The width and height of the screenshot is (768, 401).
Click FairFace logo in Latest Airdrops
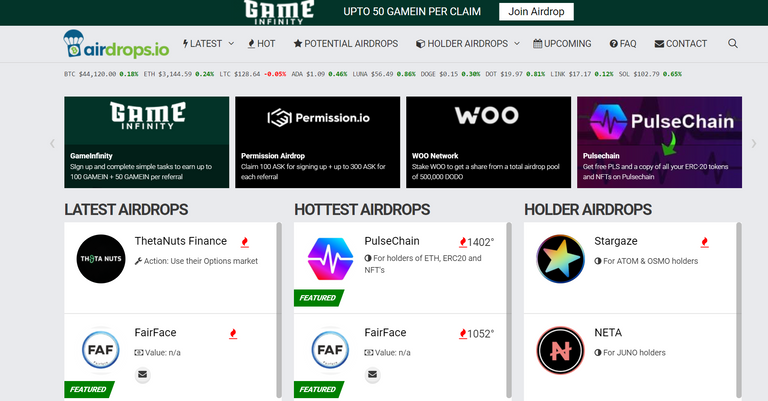tap(101, 350)
